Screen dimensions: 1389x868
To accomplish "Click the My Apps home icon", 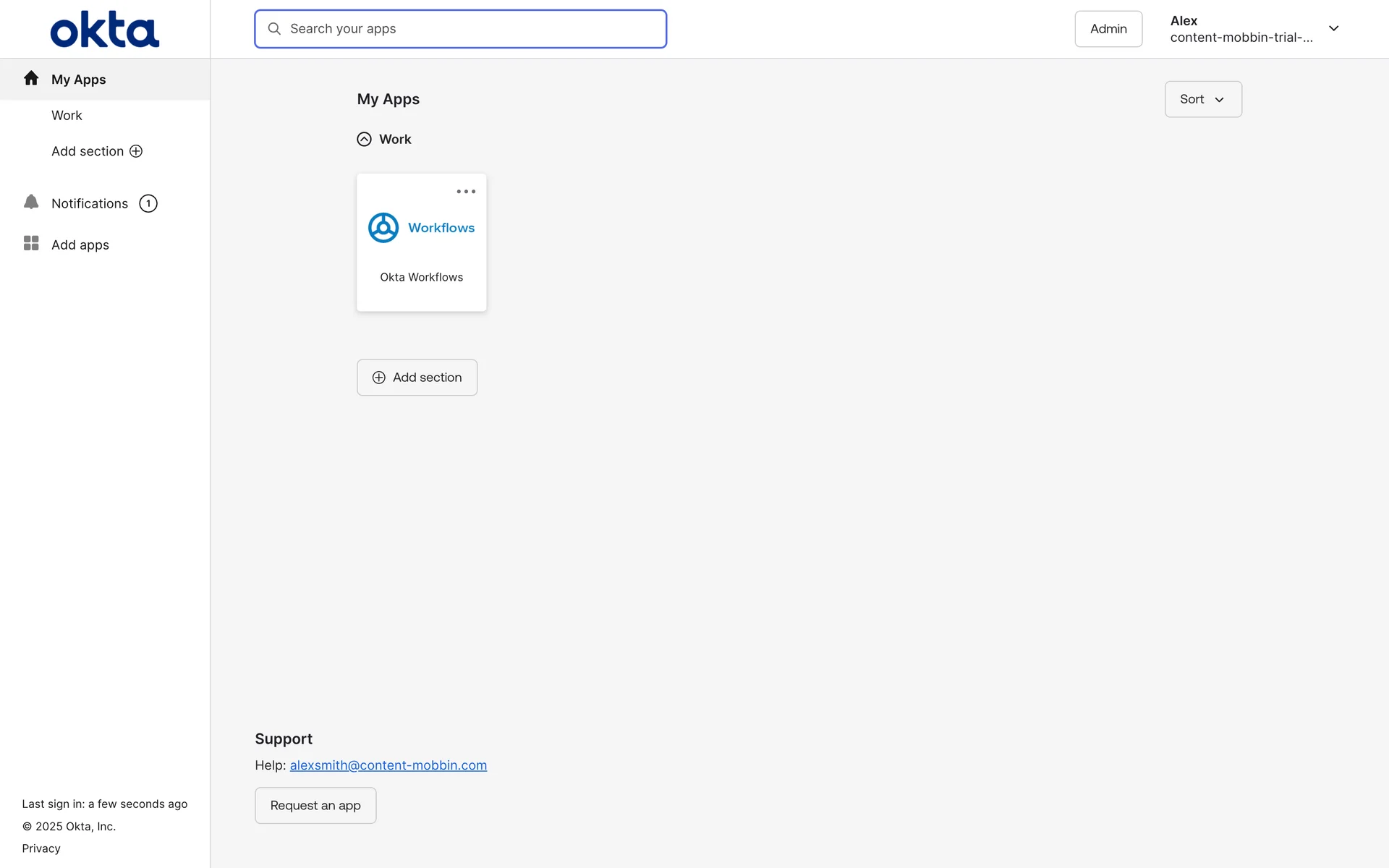I will pos(31,78).
